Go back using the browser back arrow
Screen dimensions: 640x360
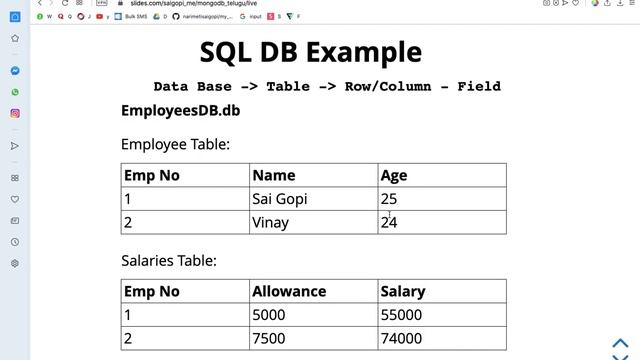(x=40, y=3)
